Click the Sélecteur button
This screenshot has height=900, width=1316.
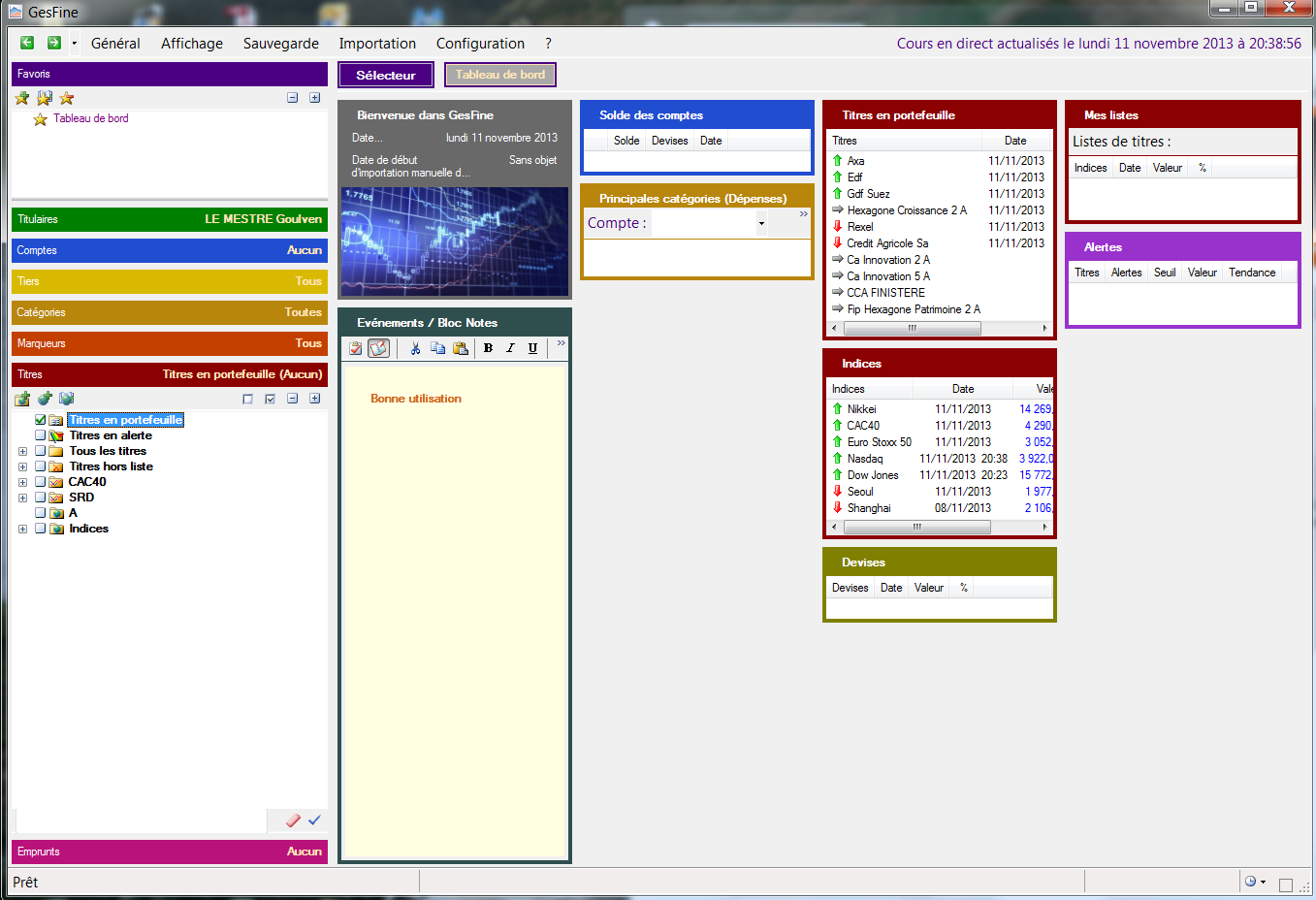point(385,75)
